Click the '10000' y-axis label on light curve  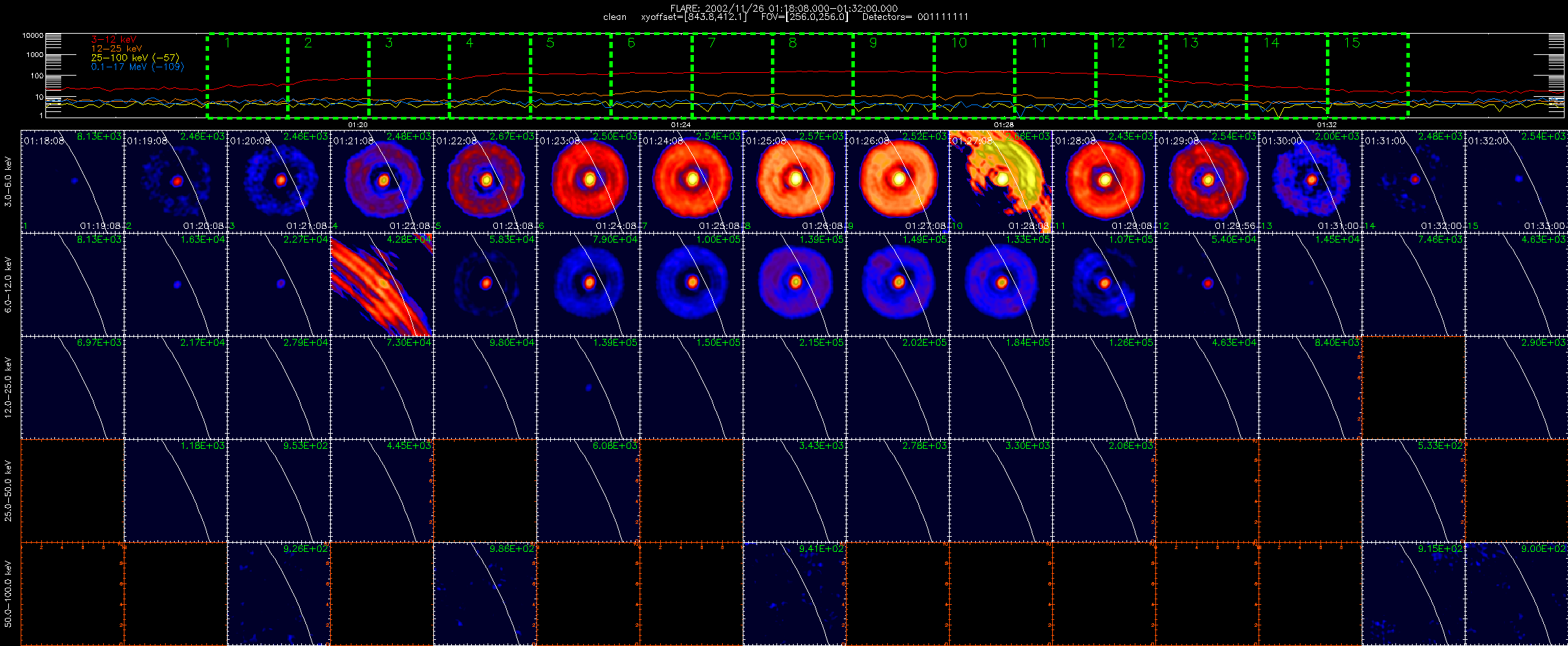tap(33, 35)
